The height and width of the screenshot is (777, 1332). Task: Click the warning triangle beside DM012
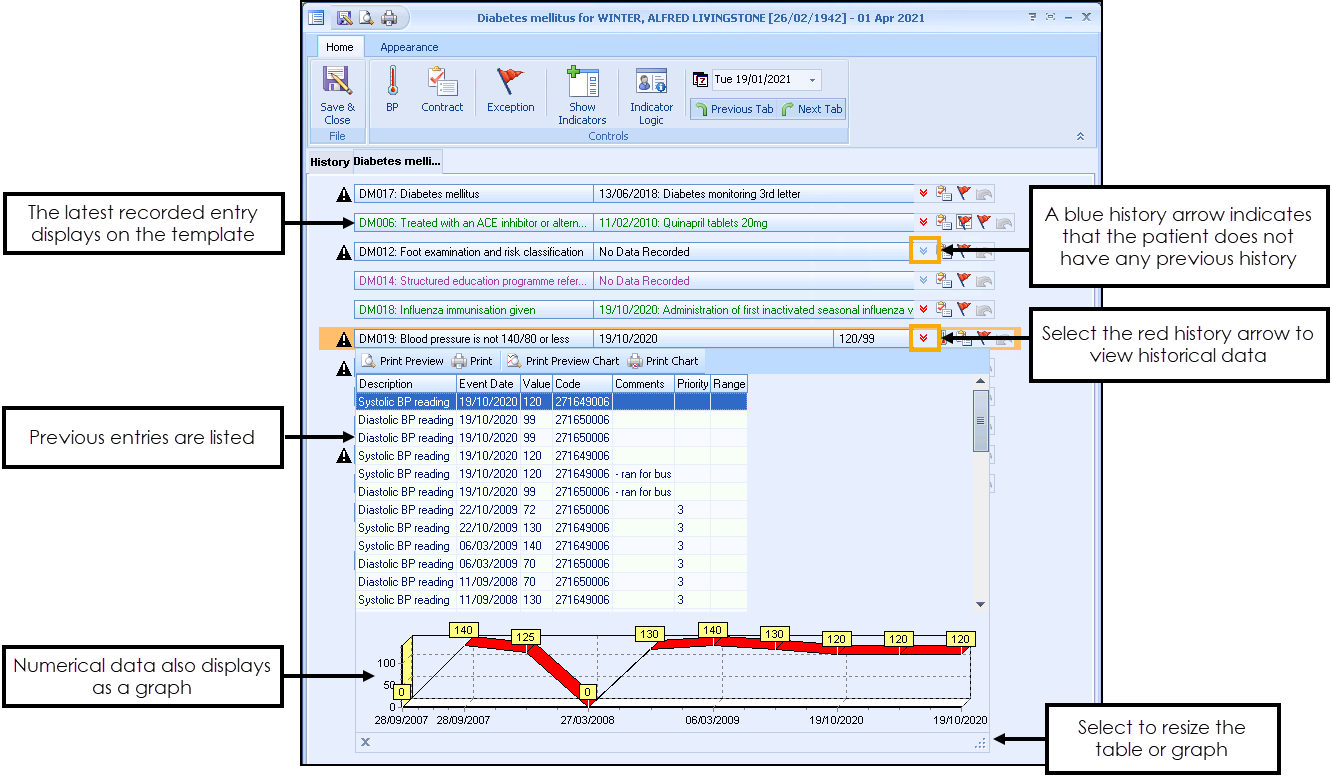[x=344, y=252]
